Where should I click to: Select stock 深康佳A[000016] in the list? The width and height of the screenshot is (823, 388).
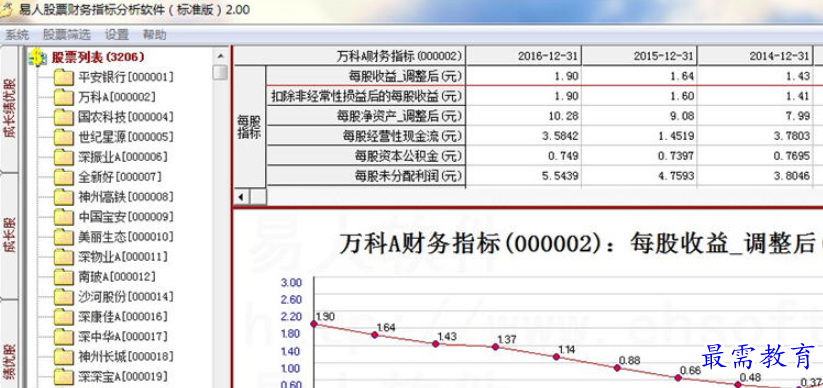pos(122,317)
